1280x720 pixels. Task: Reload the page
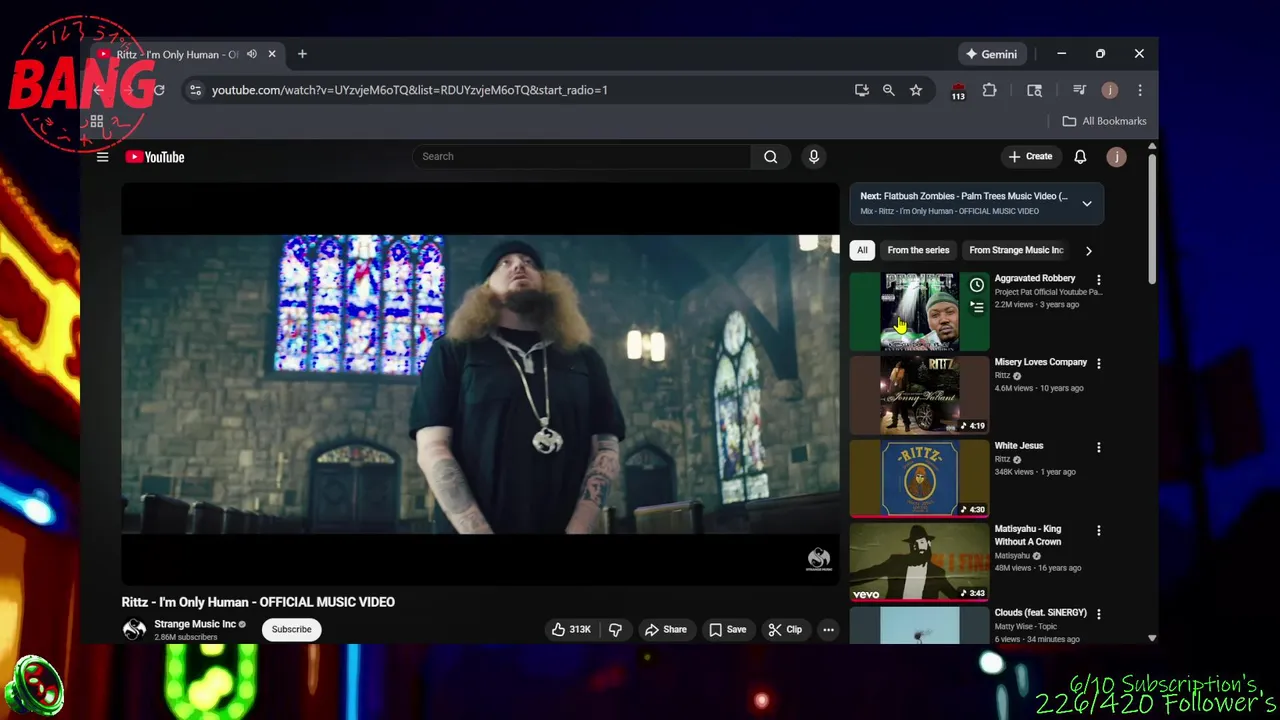(158, 90)
